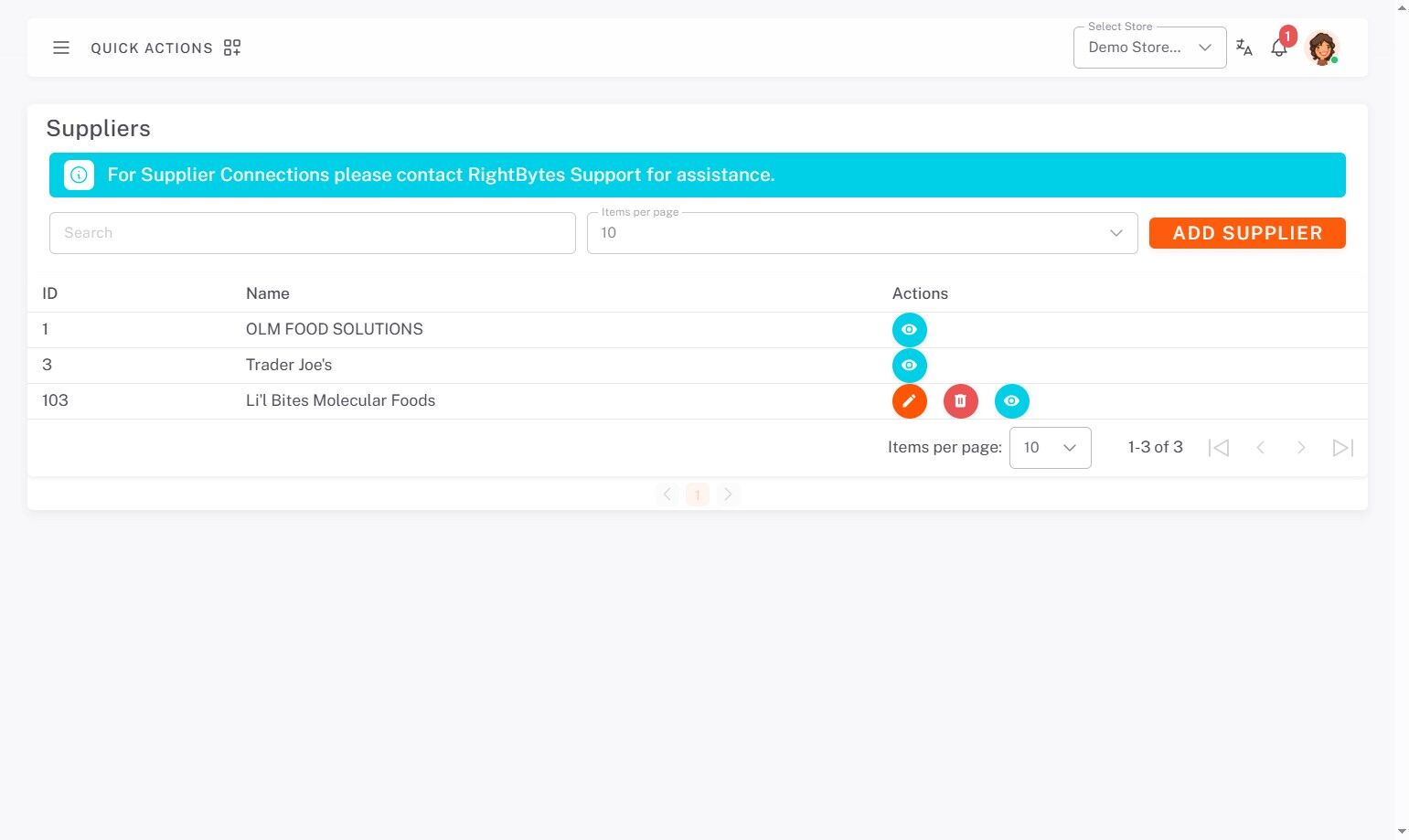This screenshot has width=1409, height=840.
Task: Select the OLM FOOD SOLUTIONS name cell
Action: (x=335, y=329)
